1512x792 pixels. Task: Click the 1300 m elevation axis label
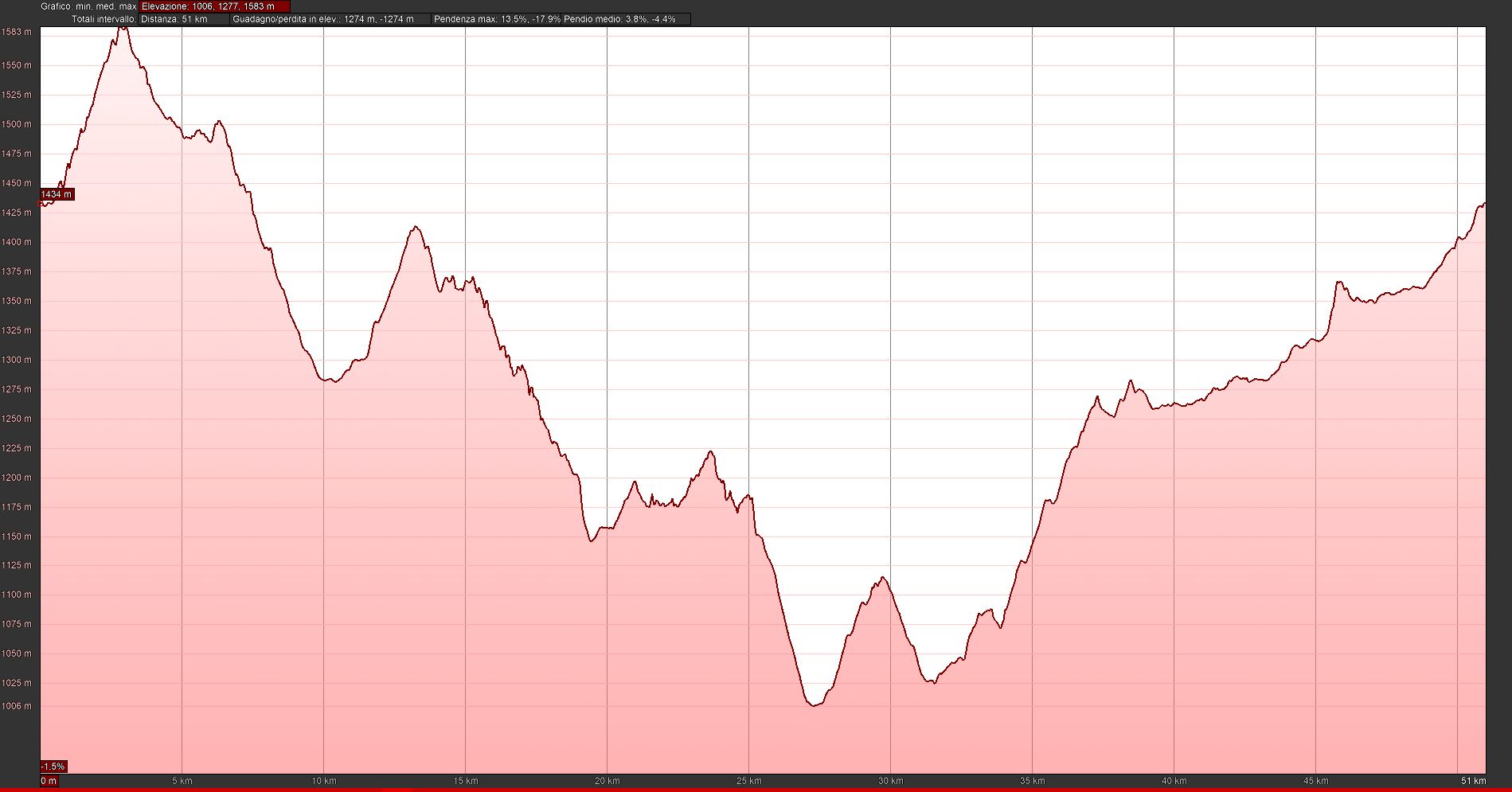(x=17, y=360)
